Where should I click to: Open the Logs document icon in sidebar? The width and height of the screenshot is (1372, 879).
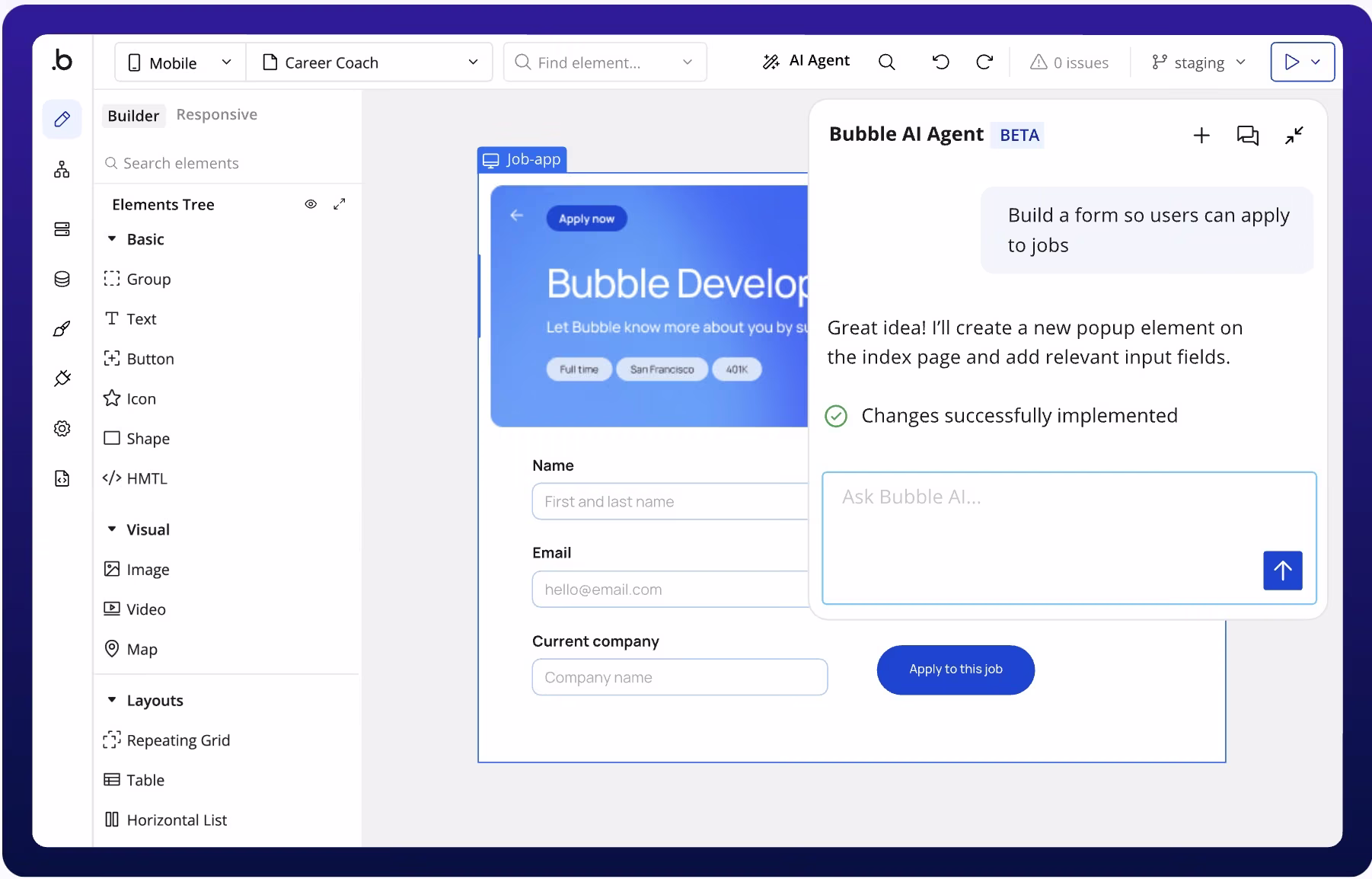62,478
